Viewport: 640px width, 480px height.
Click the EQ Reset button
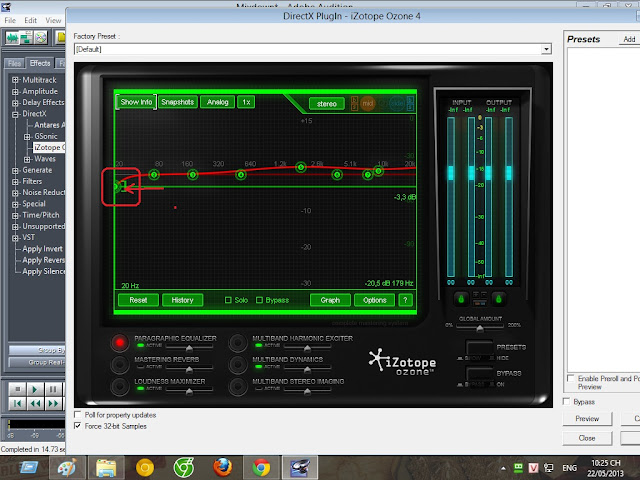(138, 300)
